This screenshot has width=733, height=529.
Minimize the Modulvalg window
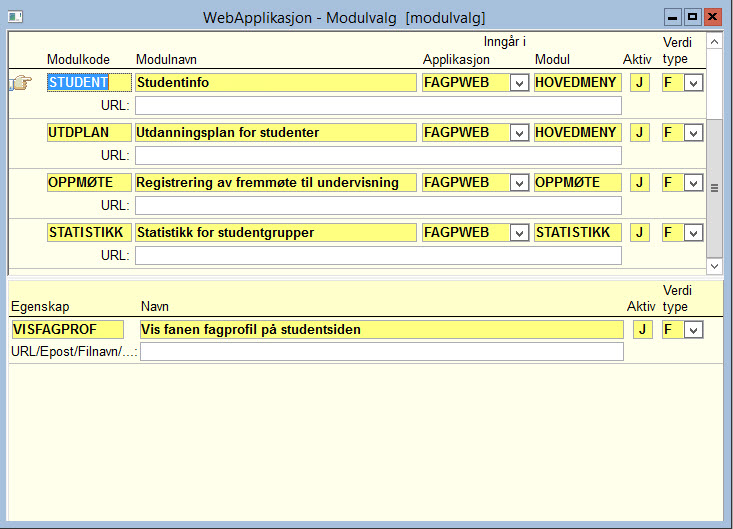(x=672, y=17)
